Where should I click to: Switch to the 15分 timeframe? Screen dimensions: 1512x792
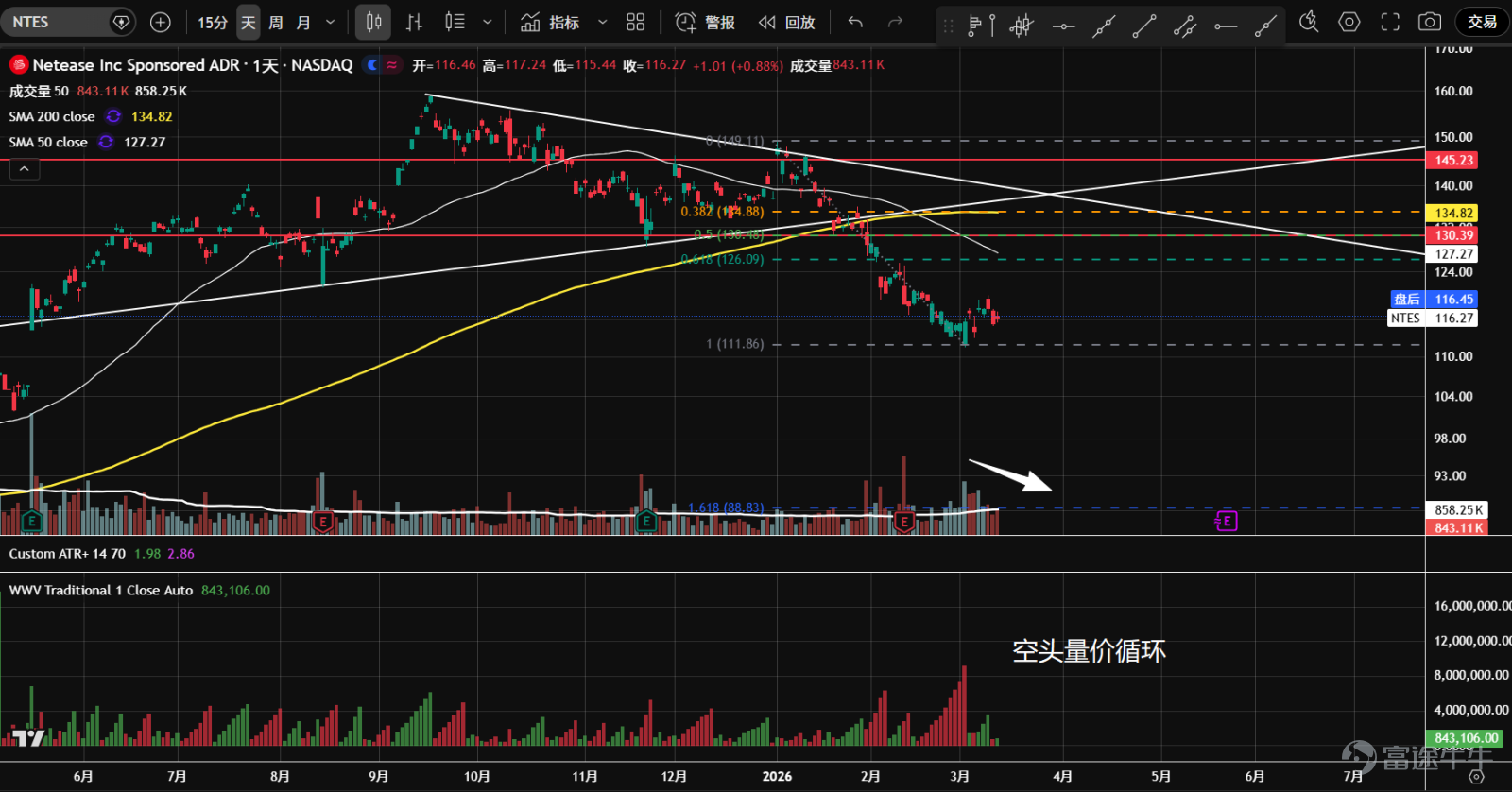[213, 22]
